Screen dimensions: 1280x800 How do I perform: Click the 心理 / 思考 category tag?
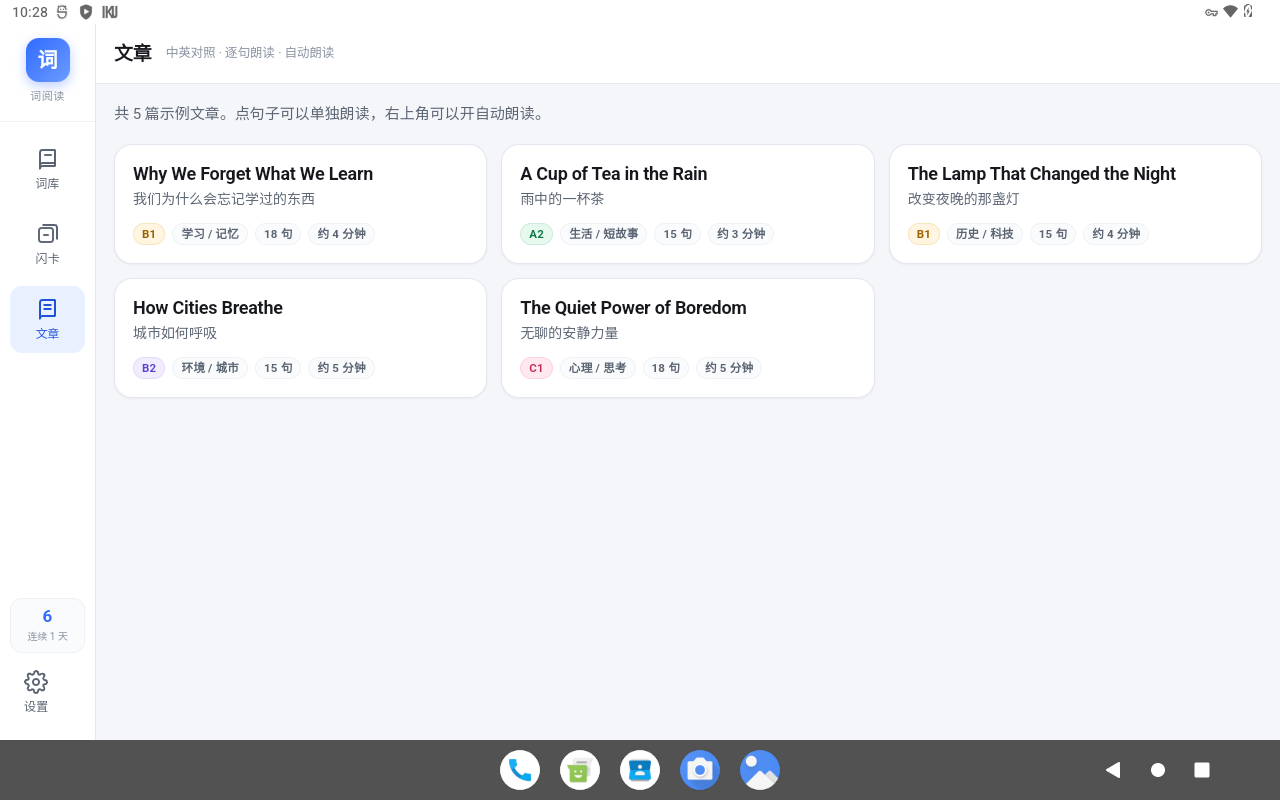(x=598, y=368)
